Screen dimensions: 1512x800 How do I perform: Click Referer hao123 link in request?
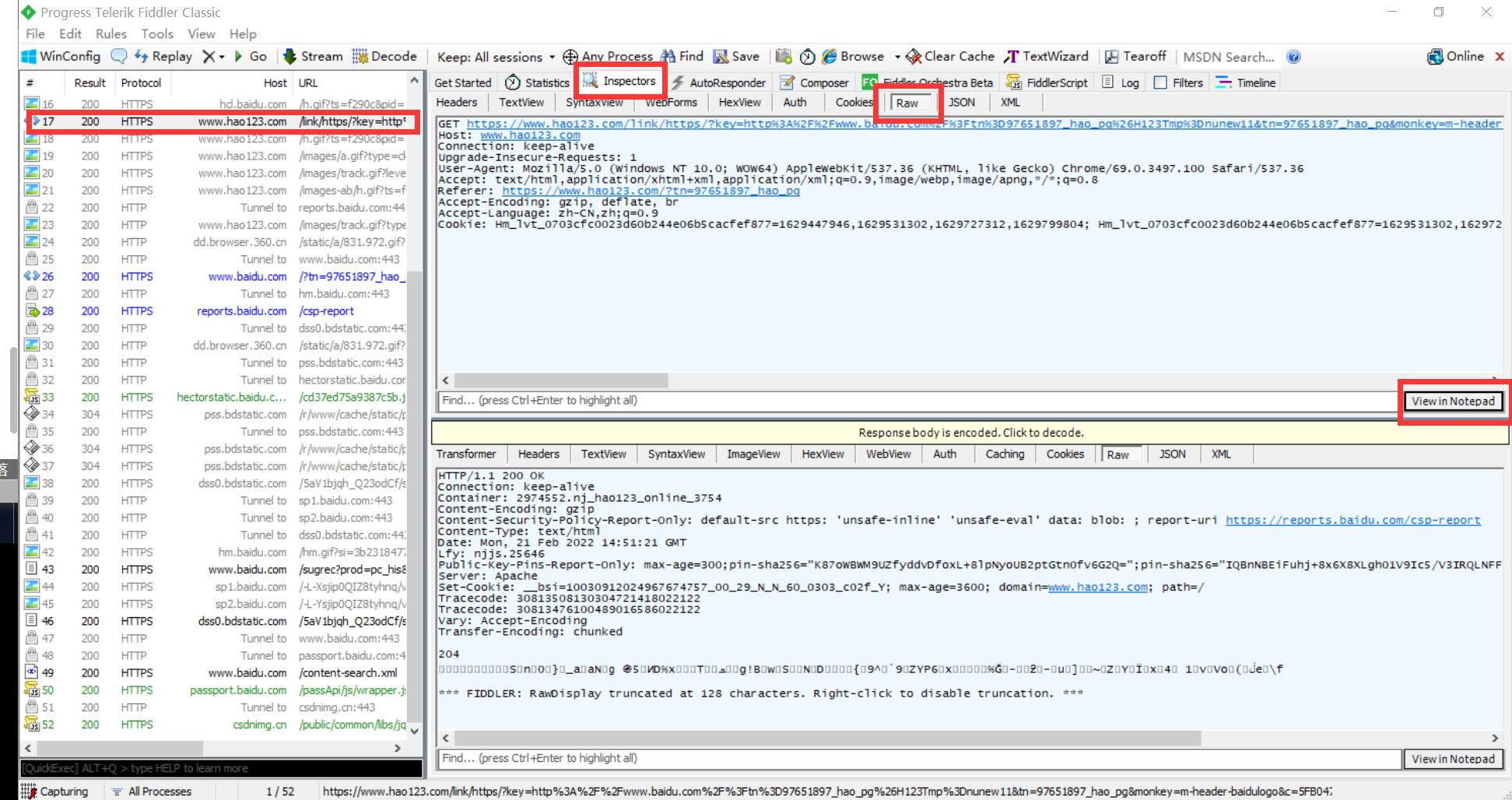tap(651, 191)
